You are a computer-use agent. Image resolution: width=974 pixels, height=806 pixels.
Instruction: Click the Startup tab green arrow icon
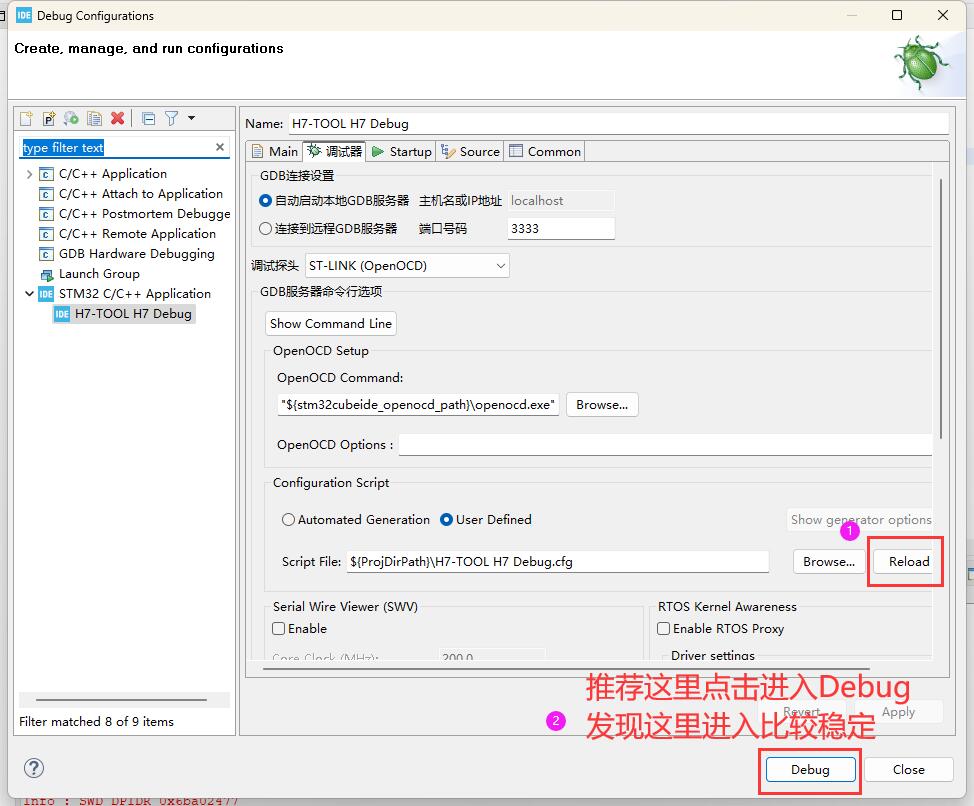378,152
